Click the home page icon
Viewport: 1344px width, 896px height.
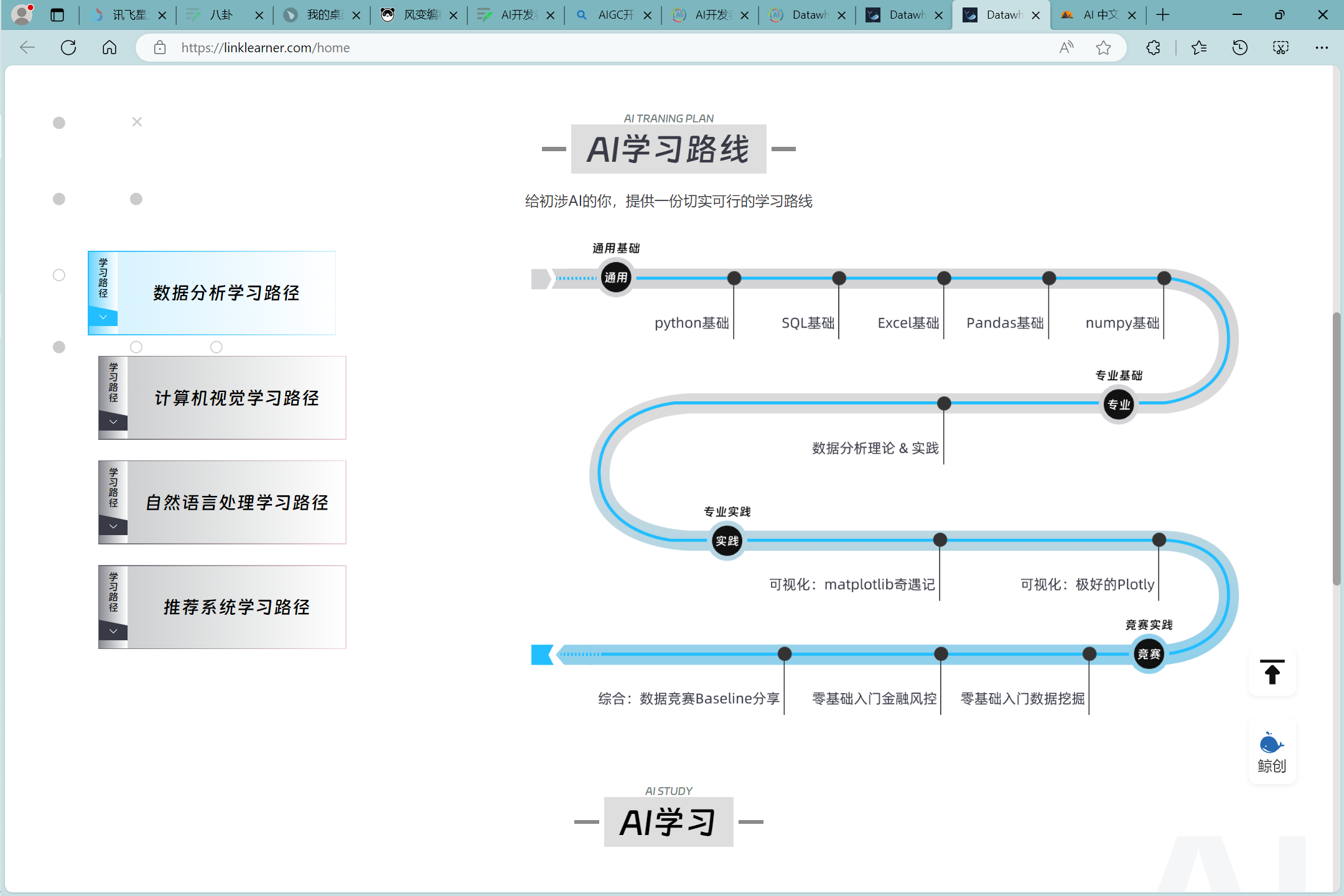[110, 48]
